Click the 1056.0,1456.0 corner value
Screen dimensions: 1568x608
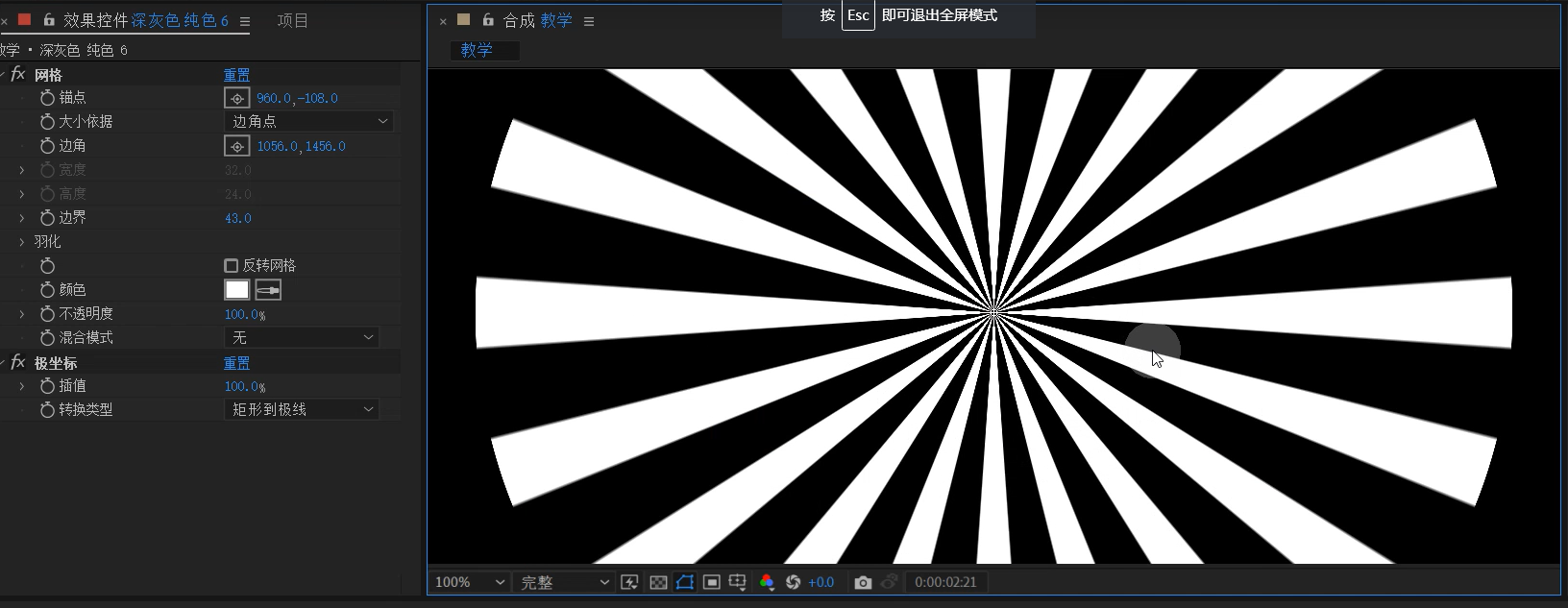pos(301,146)
